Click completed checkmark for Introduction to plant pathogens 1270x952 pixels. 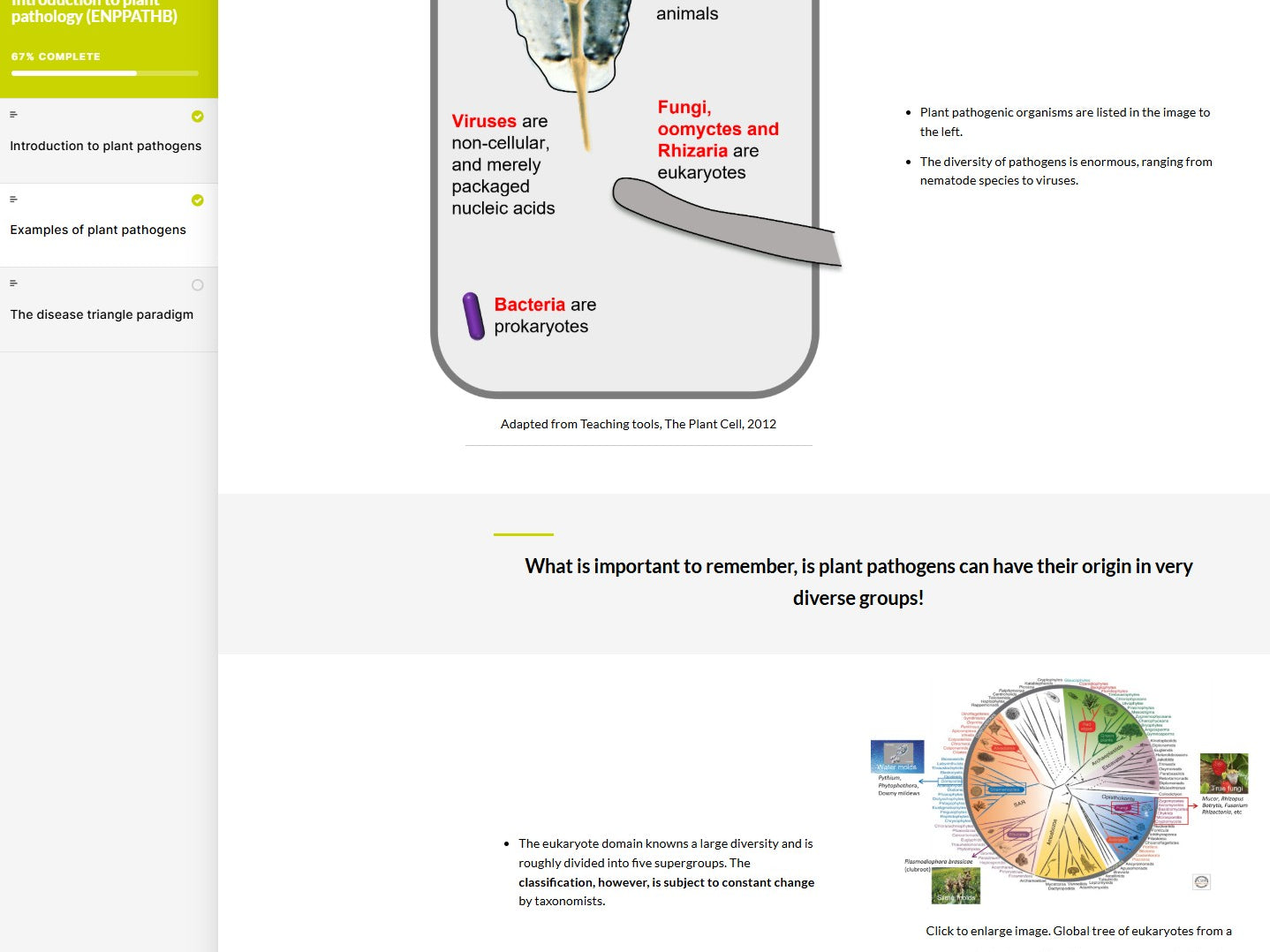pos(198,117)
